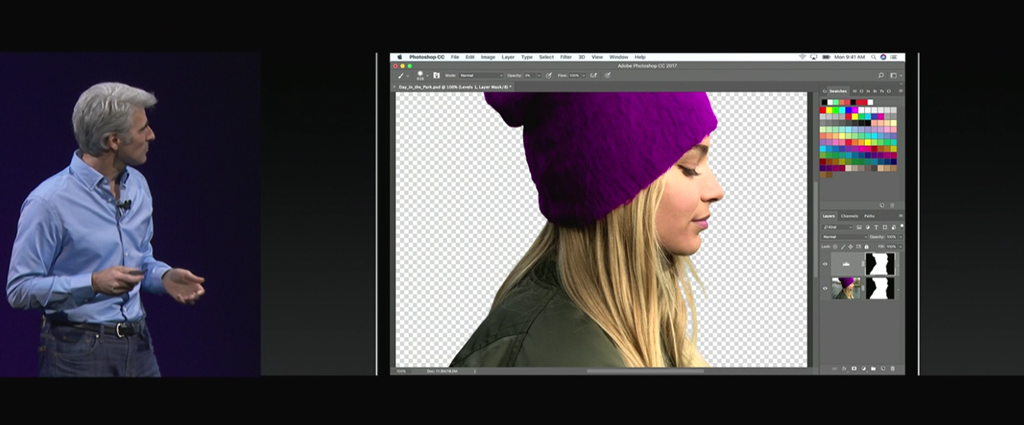This screenshot has width=1024, height=425.
Task: Open the brush Mode dropdown
Action: click(481, 75)
